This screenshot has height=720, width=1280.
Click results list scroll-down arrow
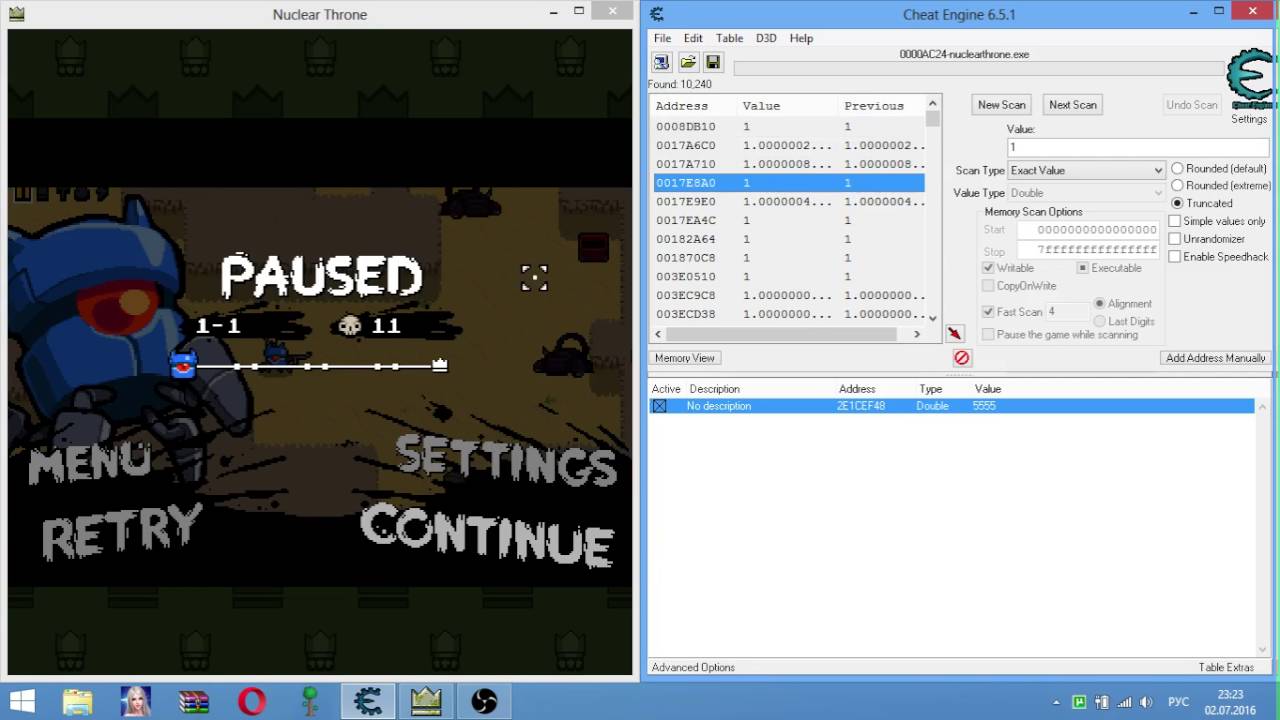[933, 317]
